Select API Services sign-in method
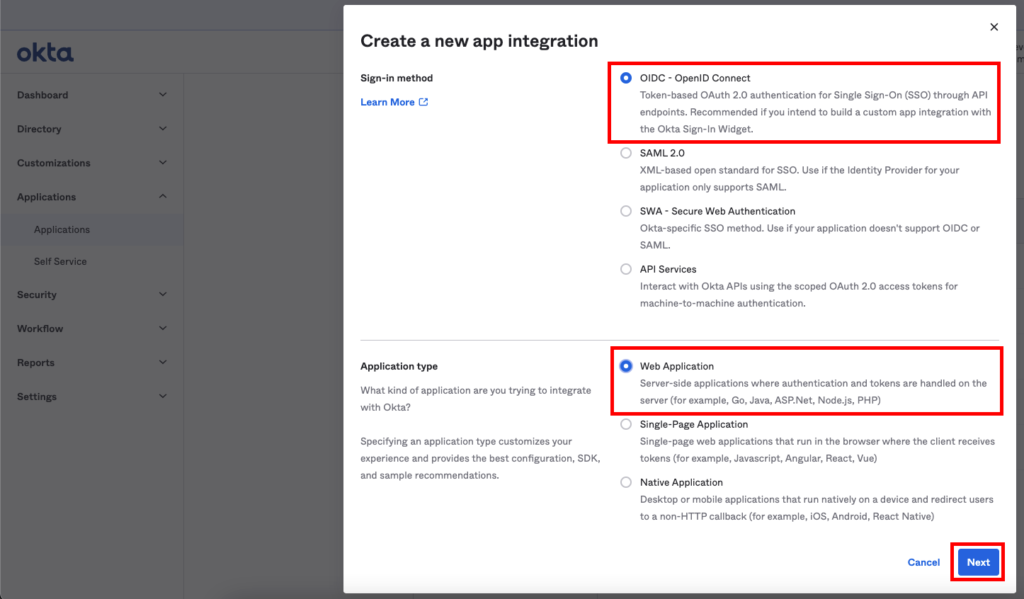 coord(626,269)
